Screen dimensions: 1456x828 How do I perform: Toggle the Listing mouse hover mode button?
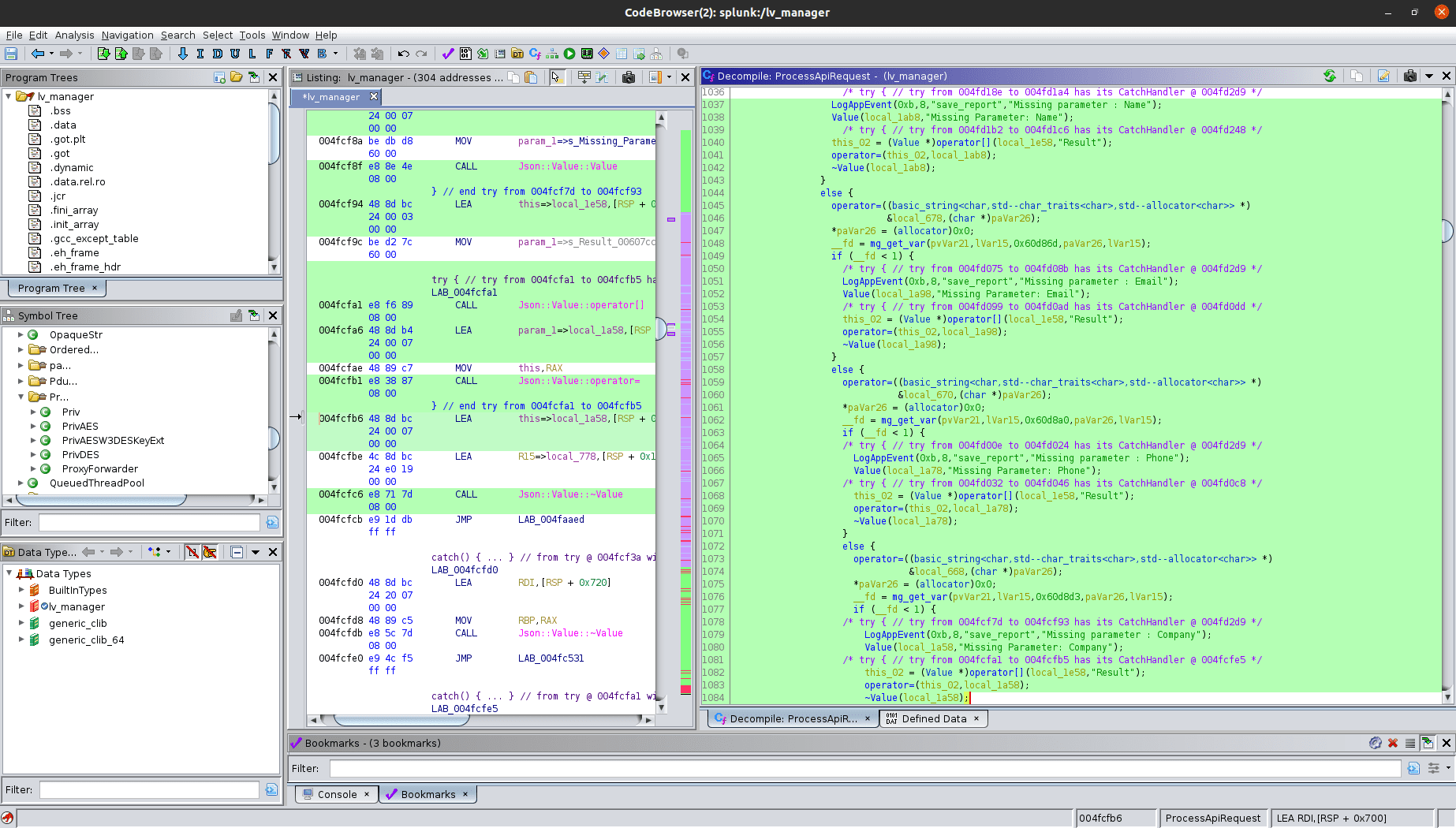[557, 77]
